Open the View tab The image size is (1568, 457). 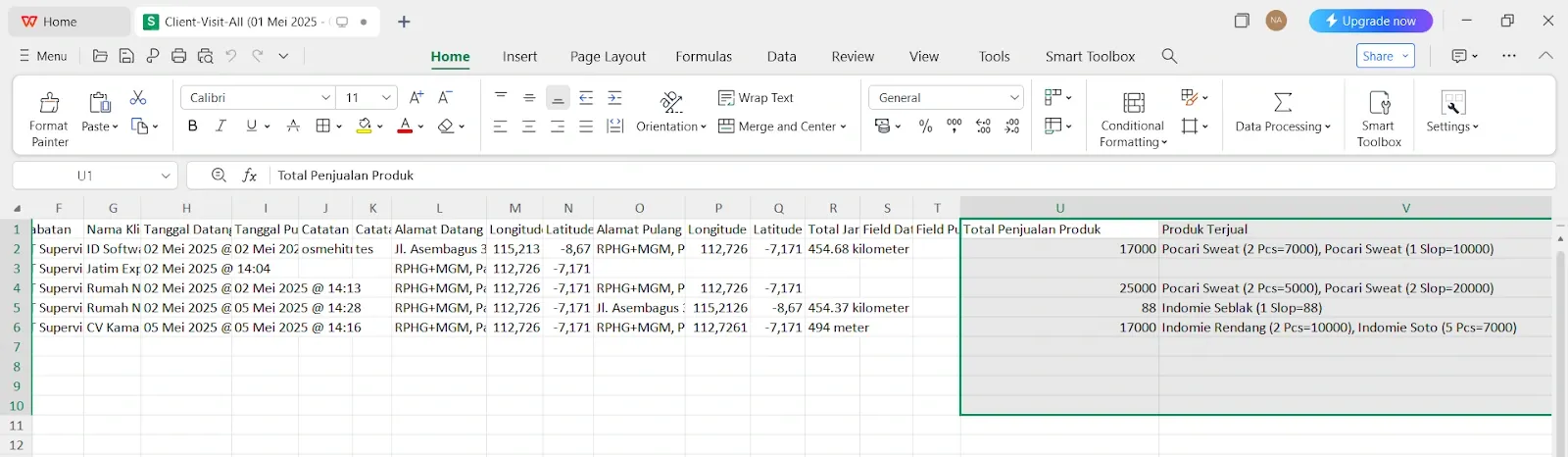923,56
